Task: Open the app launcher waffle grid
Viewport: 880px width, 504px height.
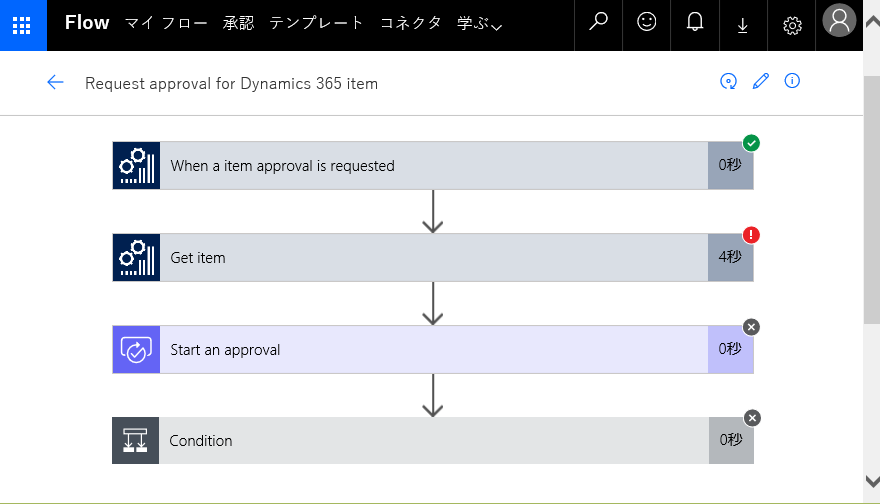Action: click(22, 25)
